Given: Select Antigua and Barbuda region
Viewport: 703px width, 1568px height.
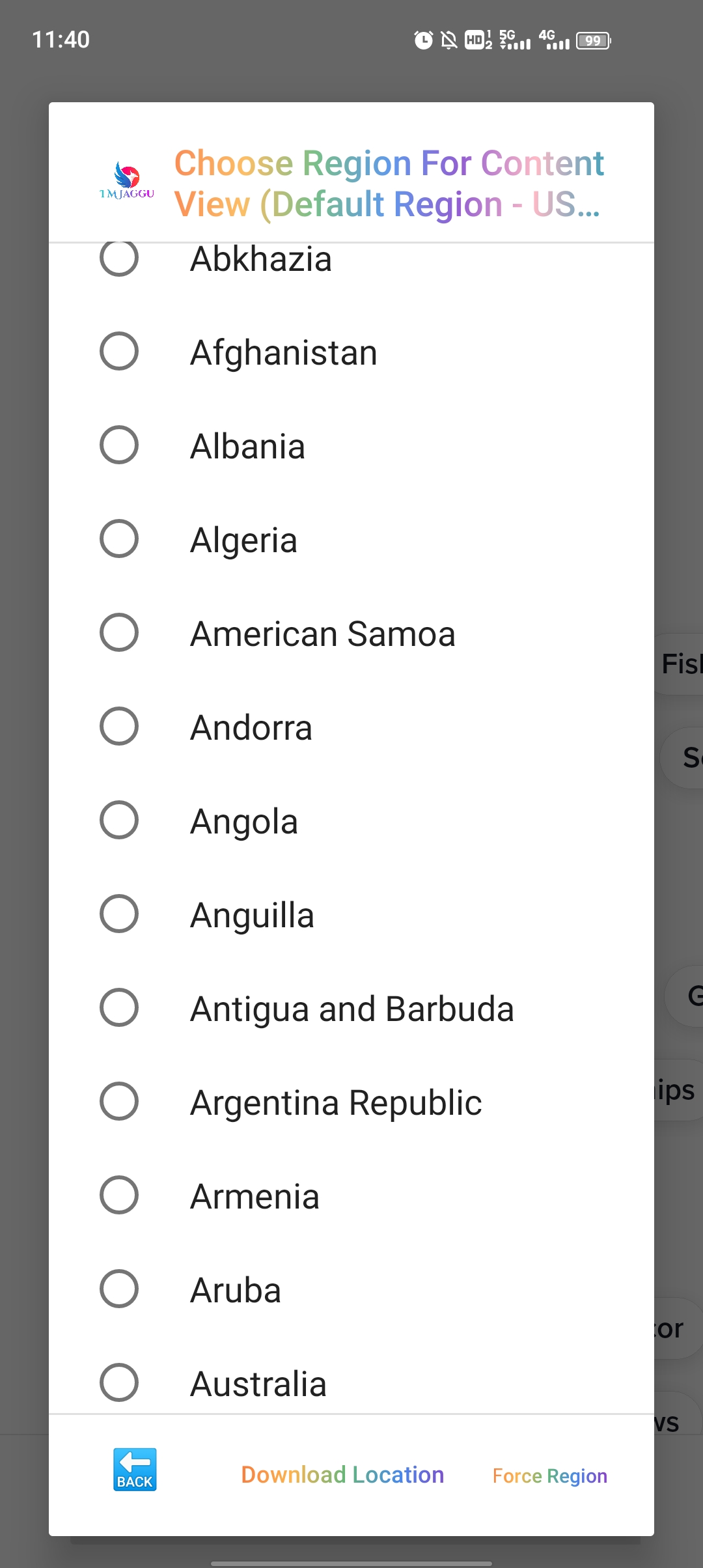Looking at the screenshot, I should (119, 1008).
